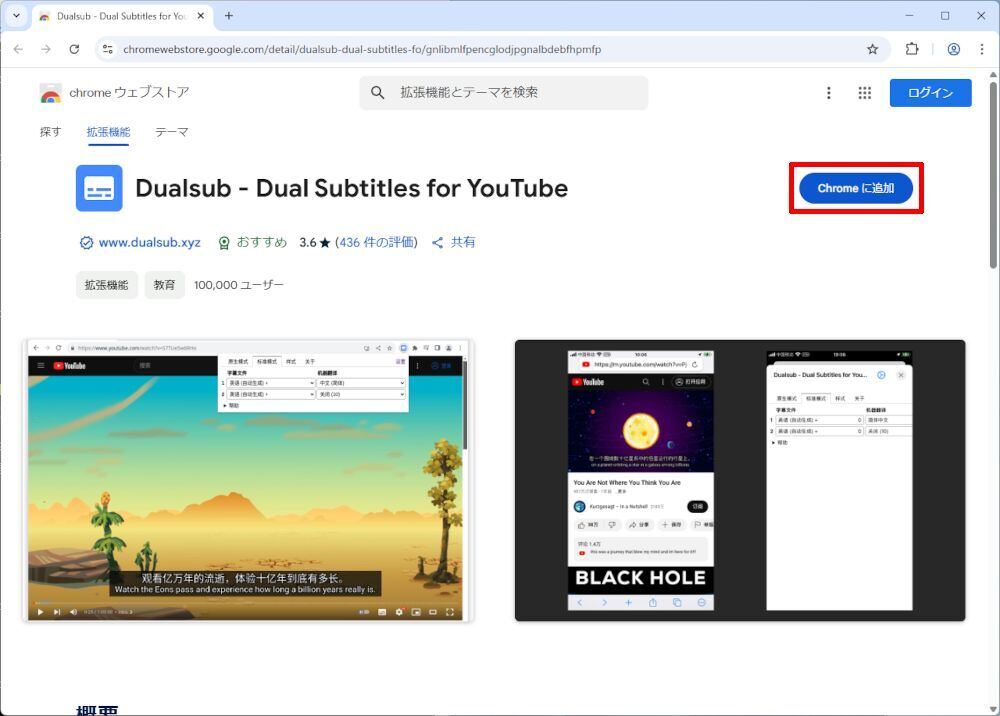This screenshot has height=716, width=1000.
Task: Click the 拡張機能 category chip
Action: click(x=107, y=285)
